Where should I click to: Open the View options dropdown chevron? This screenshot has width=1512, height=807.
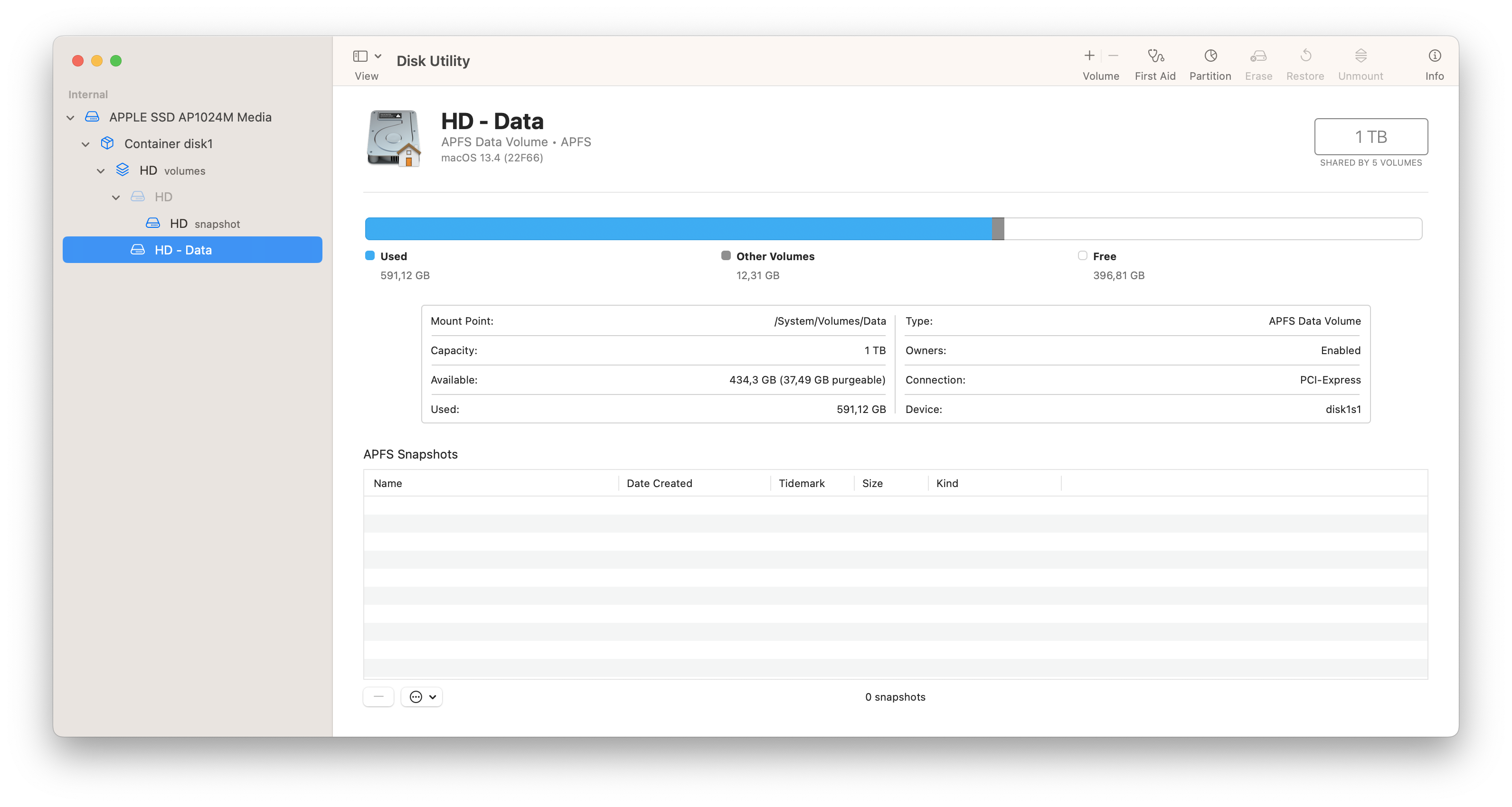[378, 56]
